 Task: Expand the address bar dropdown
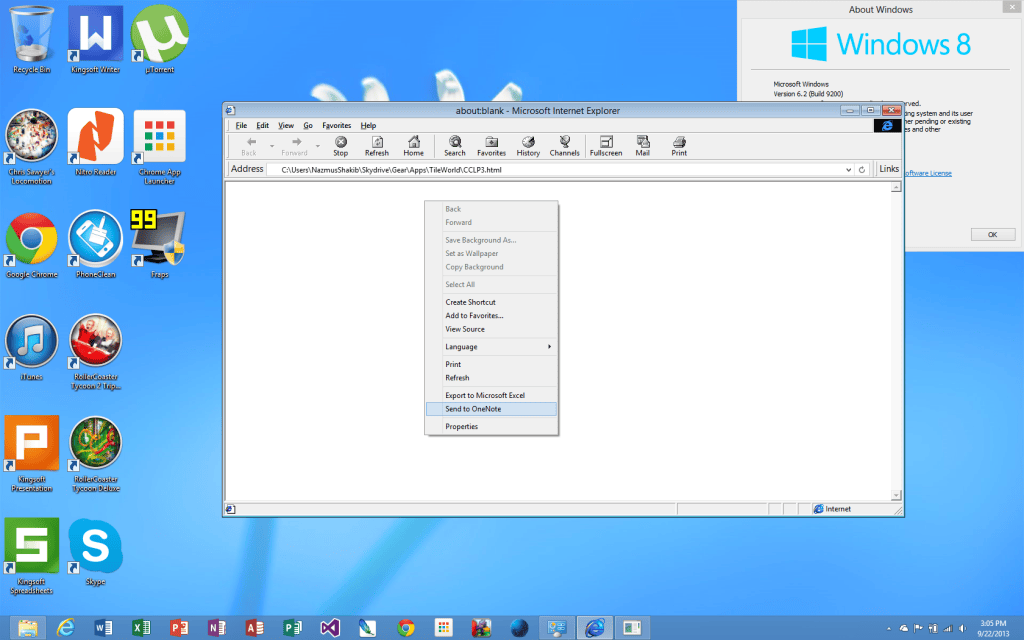point(848,170)
